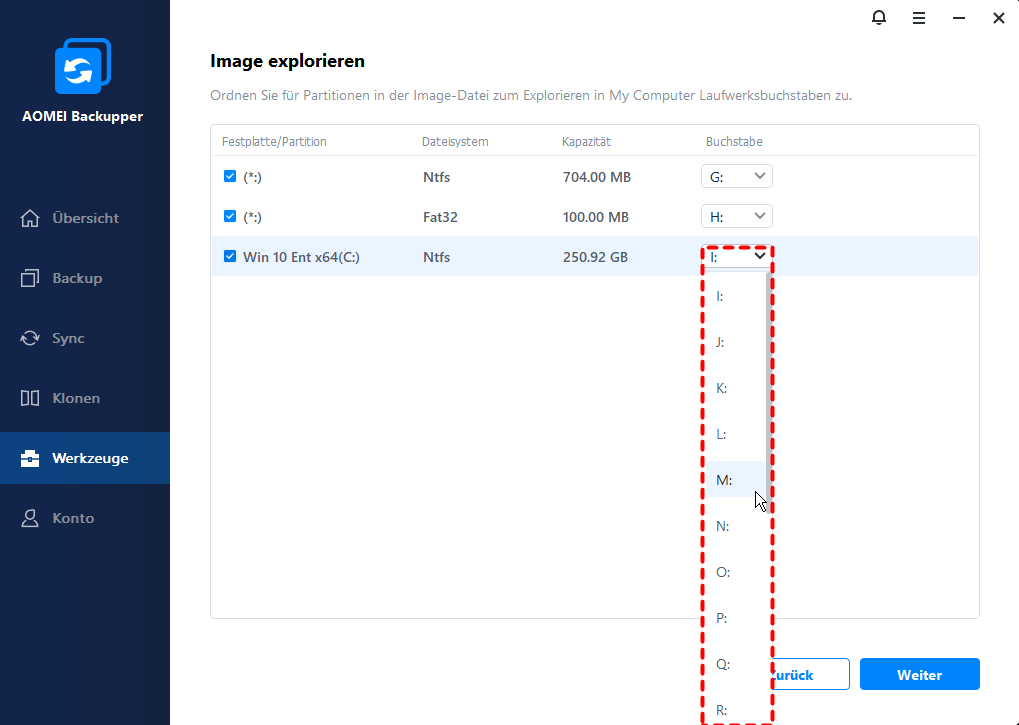Open the H: drive letter dropdown

click(x=736, y=216)
